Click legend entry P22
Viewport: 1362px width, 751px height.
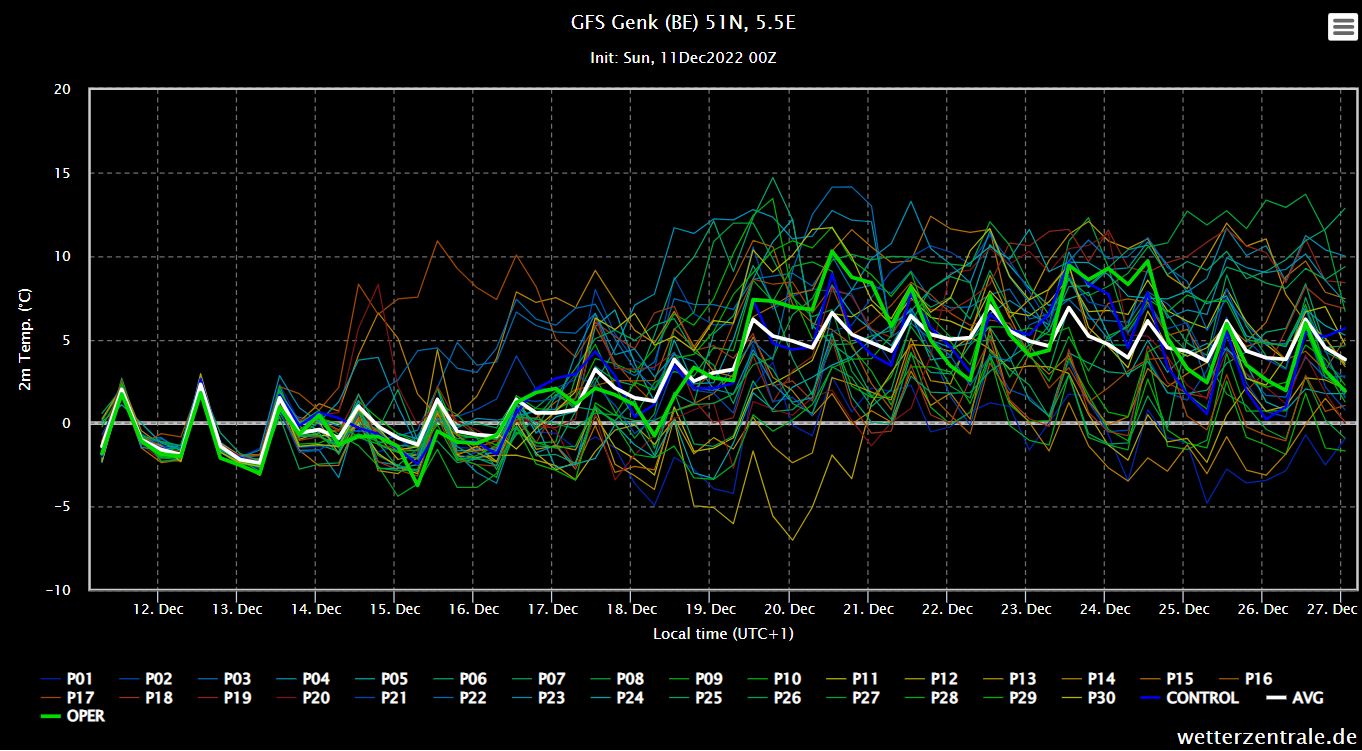pyautogui.click(x=461, y=698)
